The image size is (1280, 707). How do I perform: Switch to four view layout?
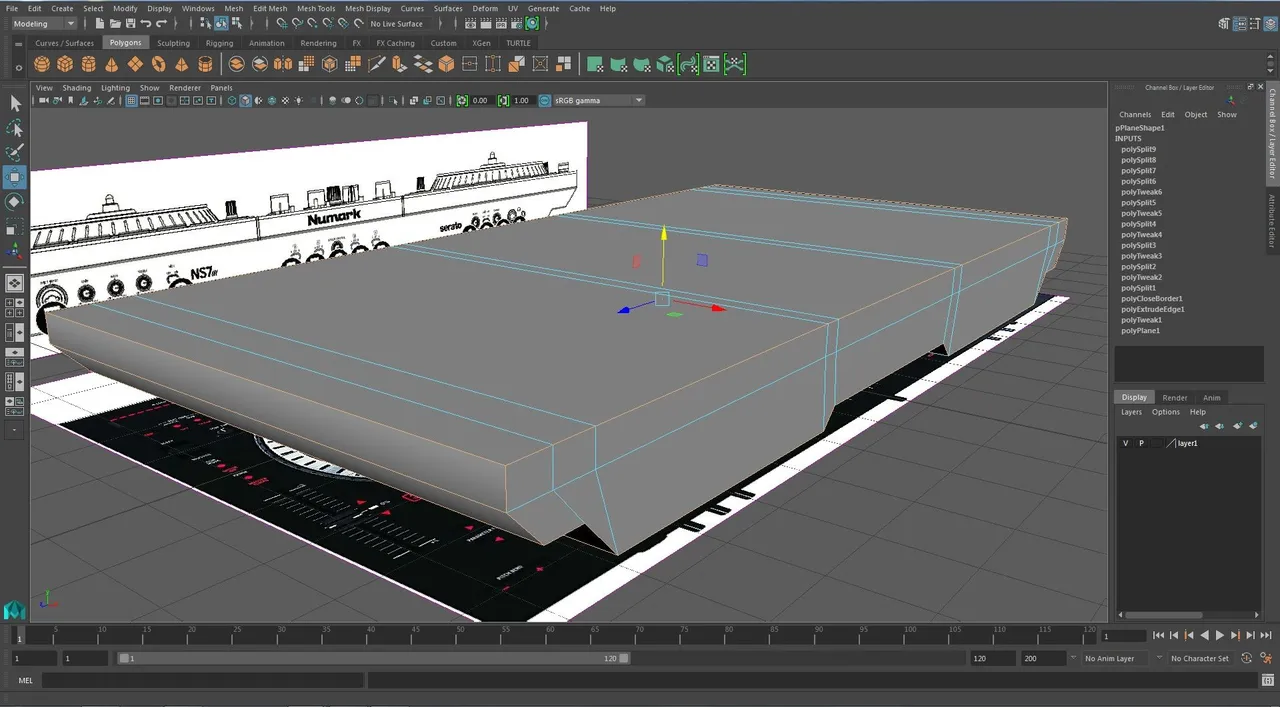click(15, 308)
